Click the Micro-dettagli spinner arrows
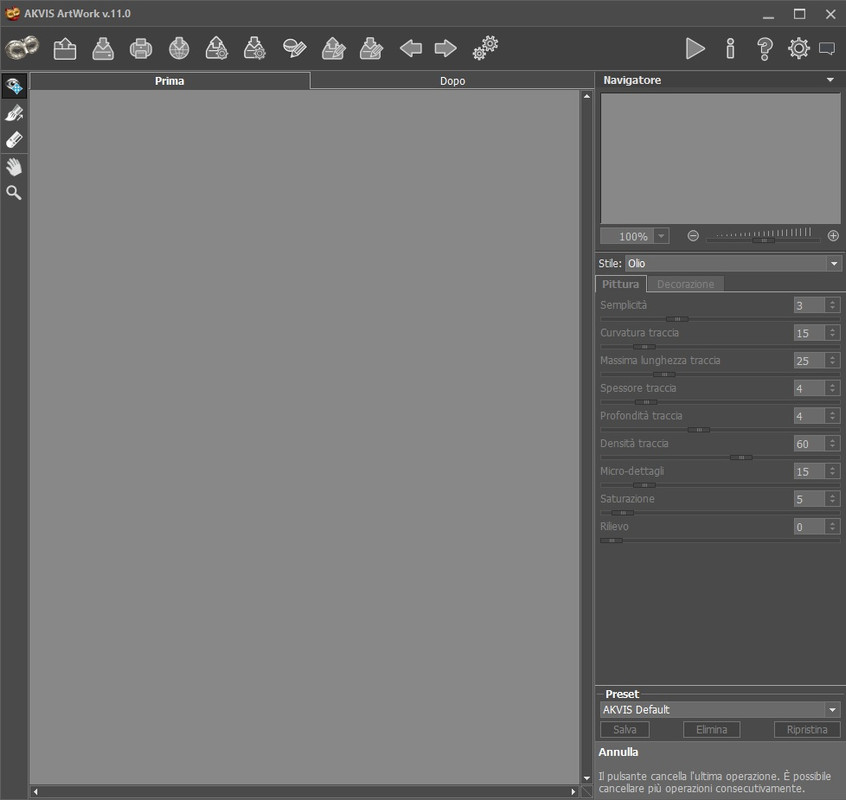The height and width of the screenshot is (800, 846). tap(833, 471)
